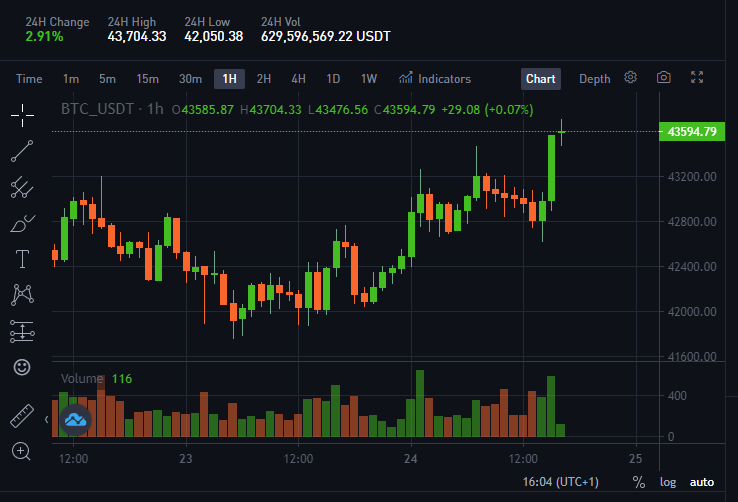Image resolution: width=738 pixels, height=502 pixels.
Task: Select the 4H timeframe
Action: click(298, 79)
